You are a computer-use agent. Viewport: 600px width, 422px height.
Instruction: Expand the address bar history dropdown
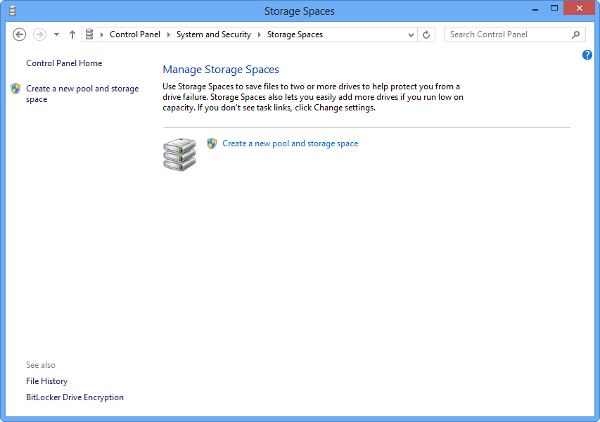(x=410, y=34)
